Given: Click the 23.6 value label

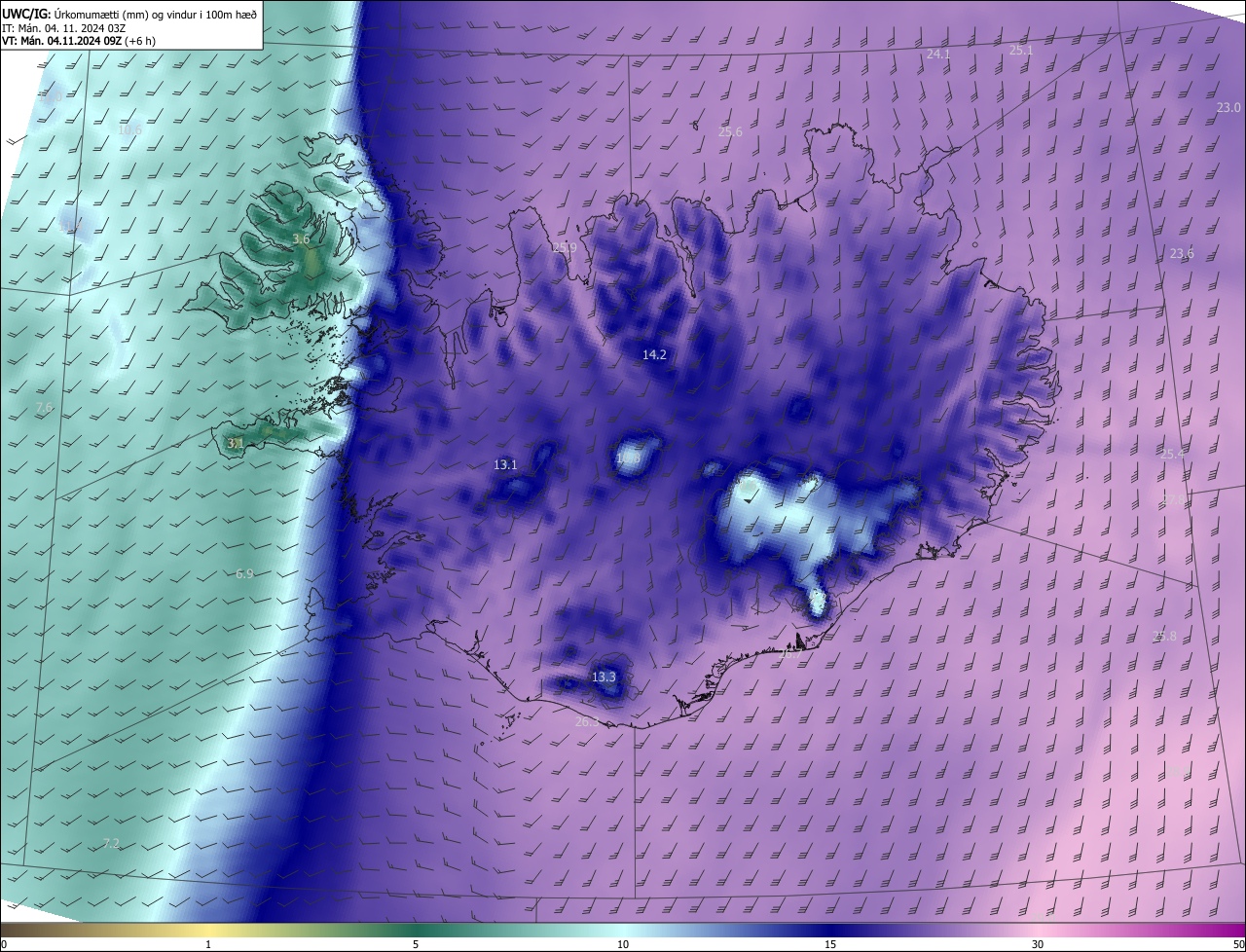Looking at the screenshot, I should (x=1182, y=254).
